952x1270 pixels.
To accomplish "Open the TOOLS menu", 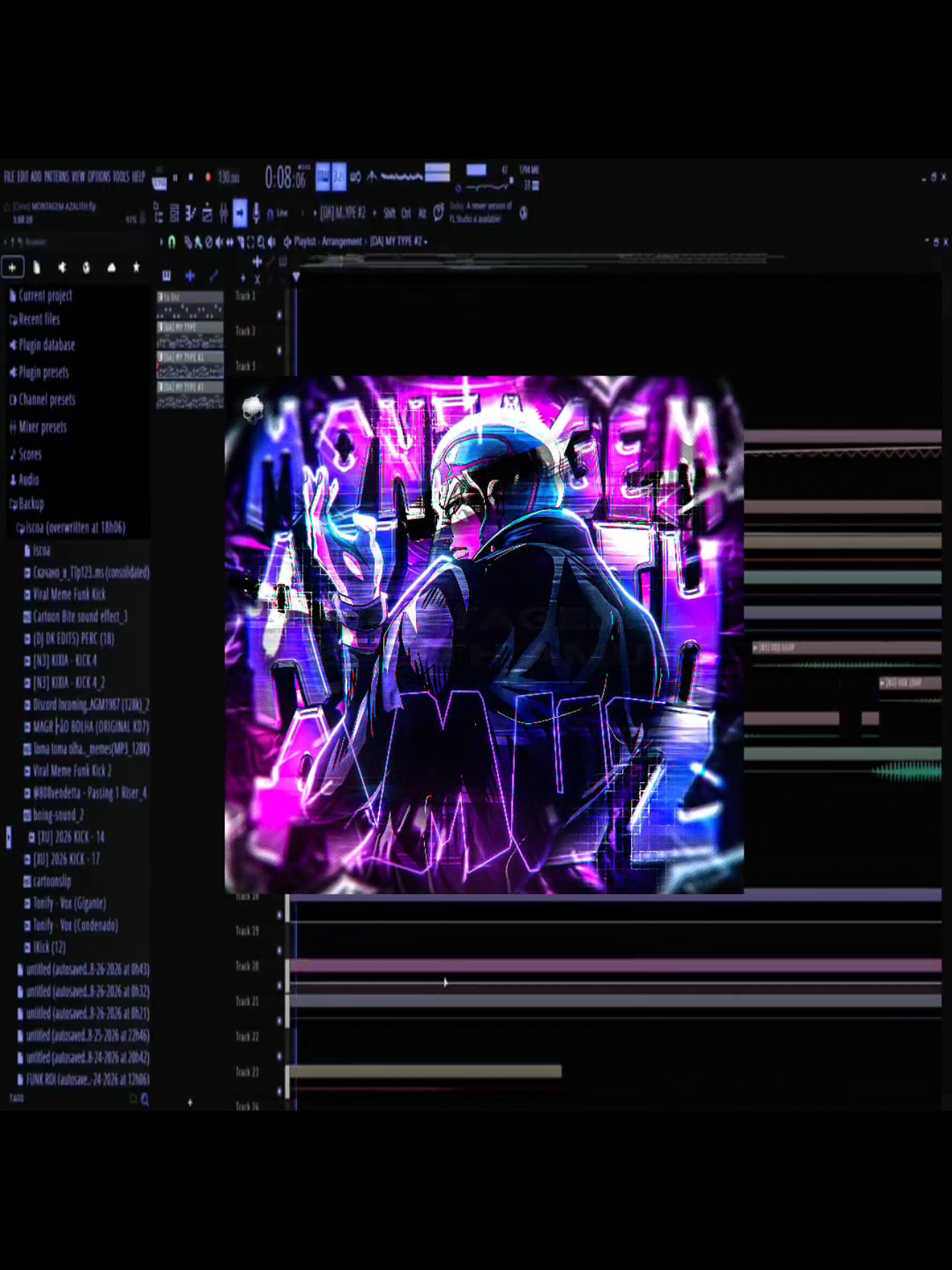I will [121, 177].
